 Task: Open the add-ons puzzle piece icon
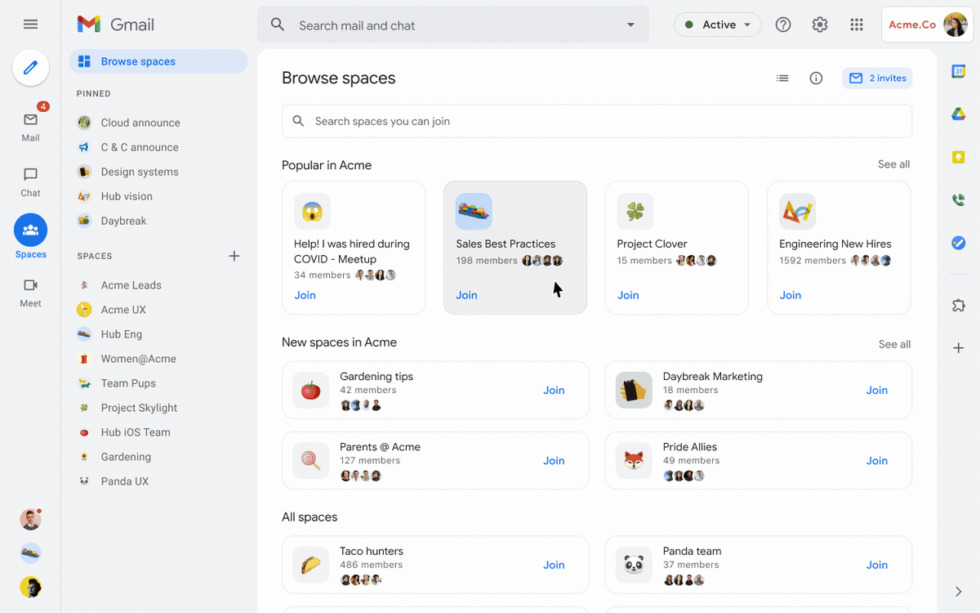[959, 305]
